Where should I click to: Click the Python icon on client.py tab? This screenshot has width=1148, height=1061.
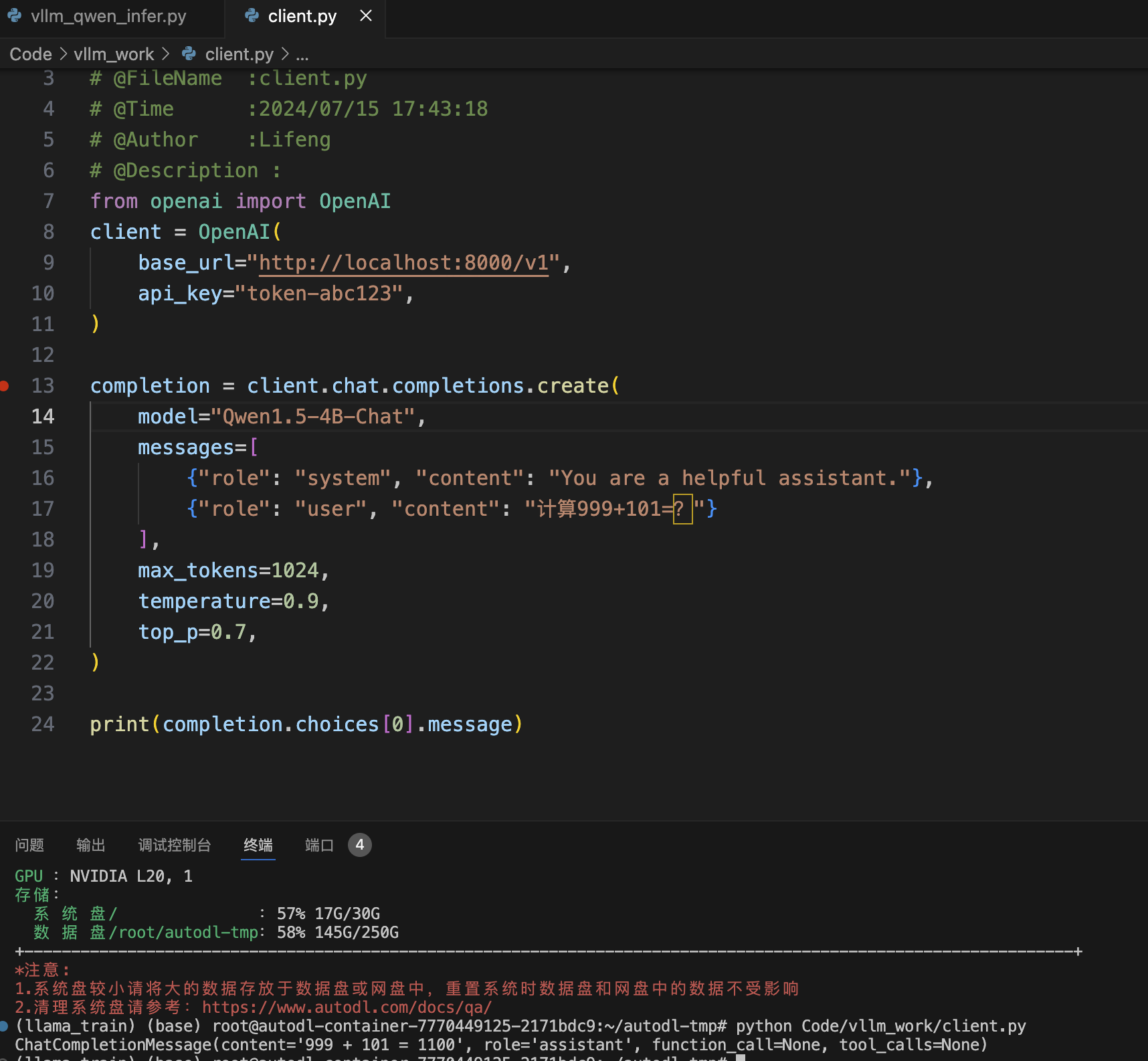click(252, 16)
